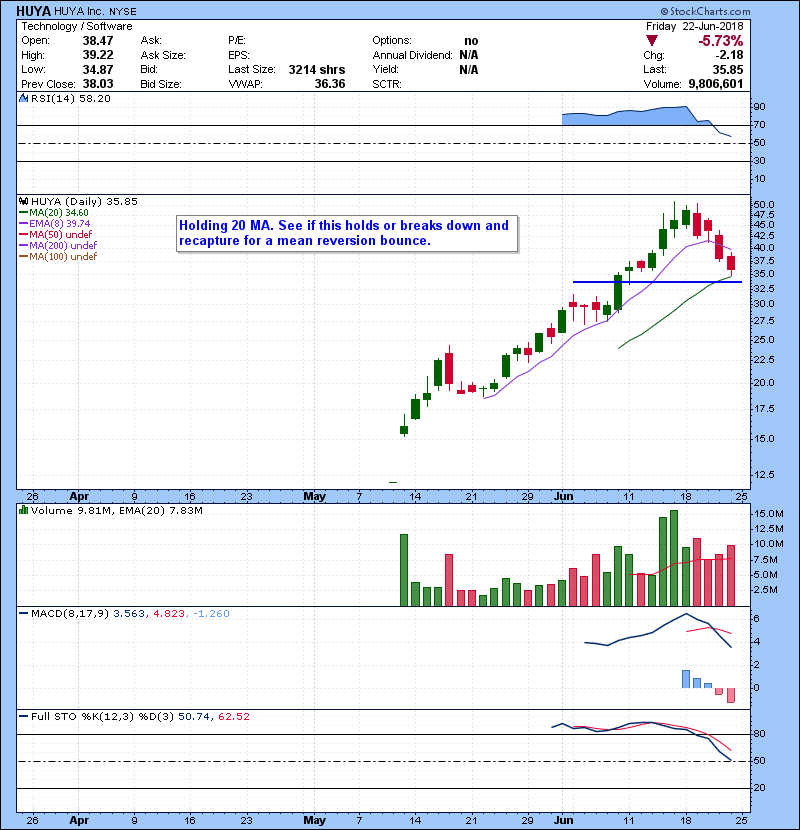This screenshot has width=800, height=830.
Task: Click the MA(200) undef legend entry
Action: (x=58, y=246)
